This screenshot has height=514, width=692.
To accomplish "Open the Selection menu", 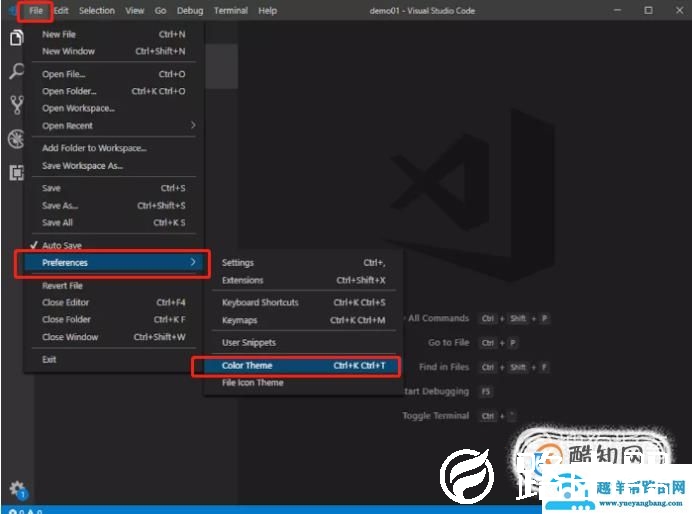I will tap(97, 11).
